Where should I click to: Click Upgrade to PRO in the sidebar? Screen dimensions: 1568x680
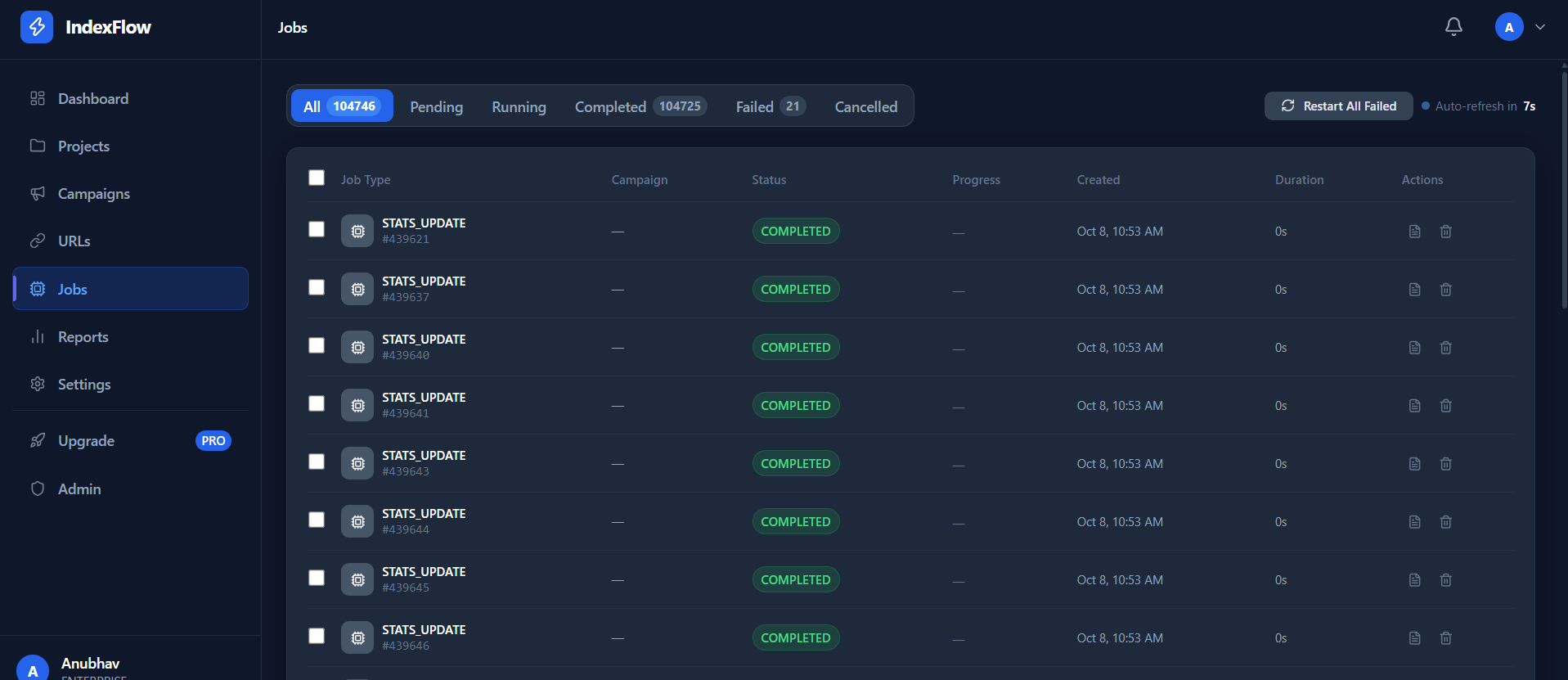coord(131,441)
